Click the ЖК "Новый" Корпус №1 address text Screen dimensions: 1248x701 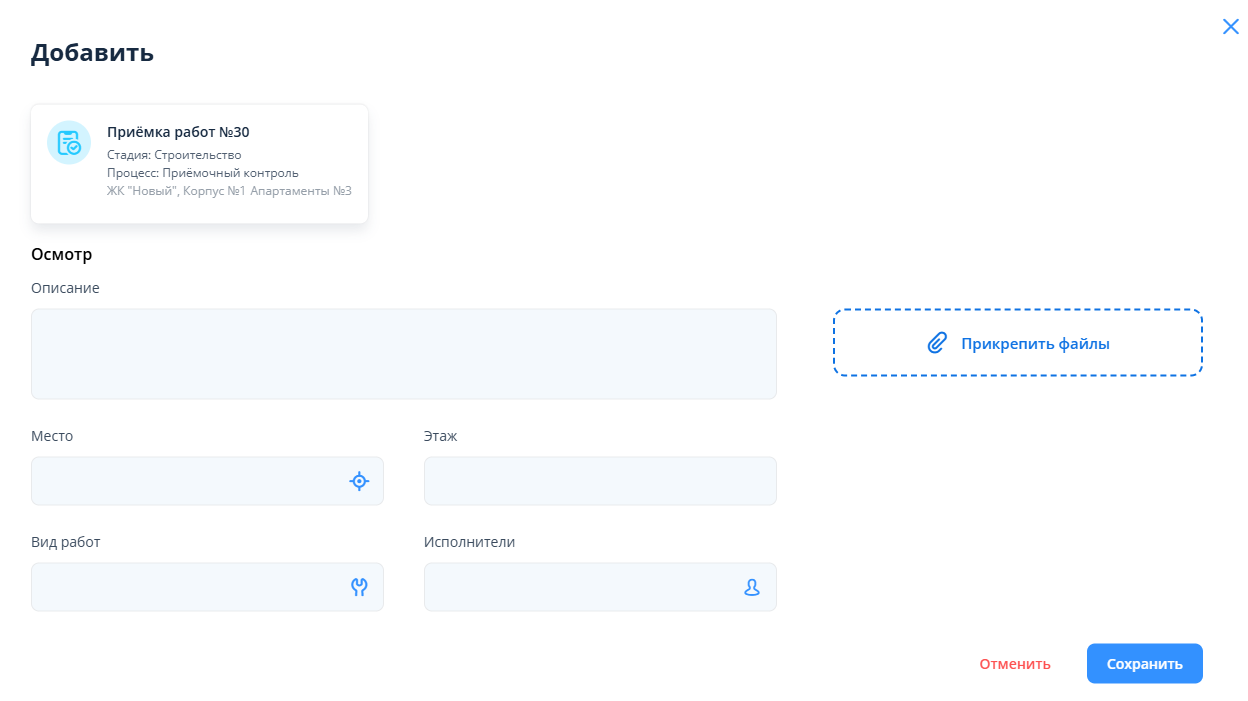(x=229, y=191)
